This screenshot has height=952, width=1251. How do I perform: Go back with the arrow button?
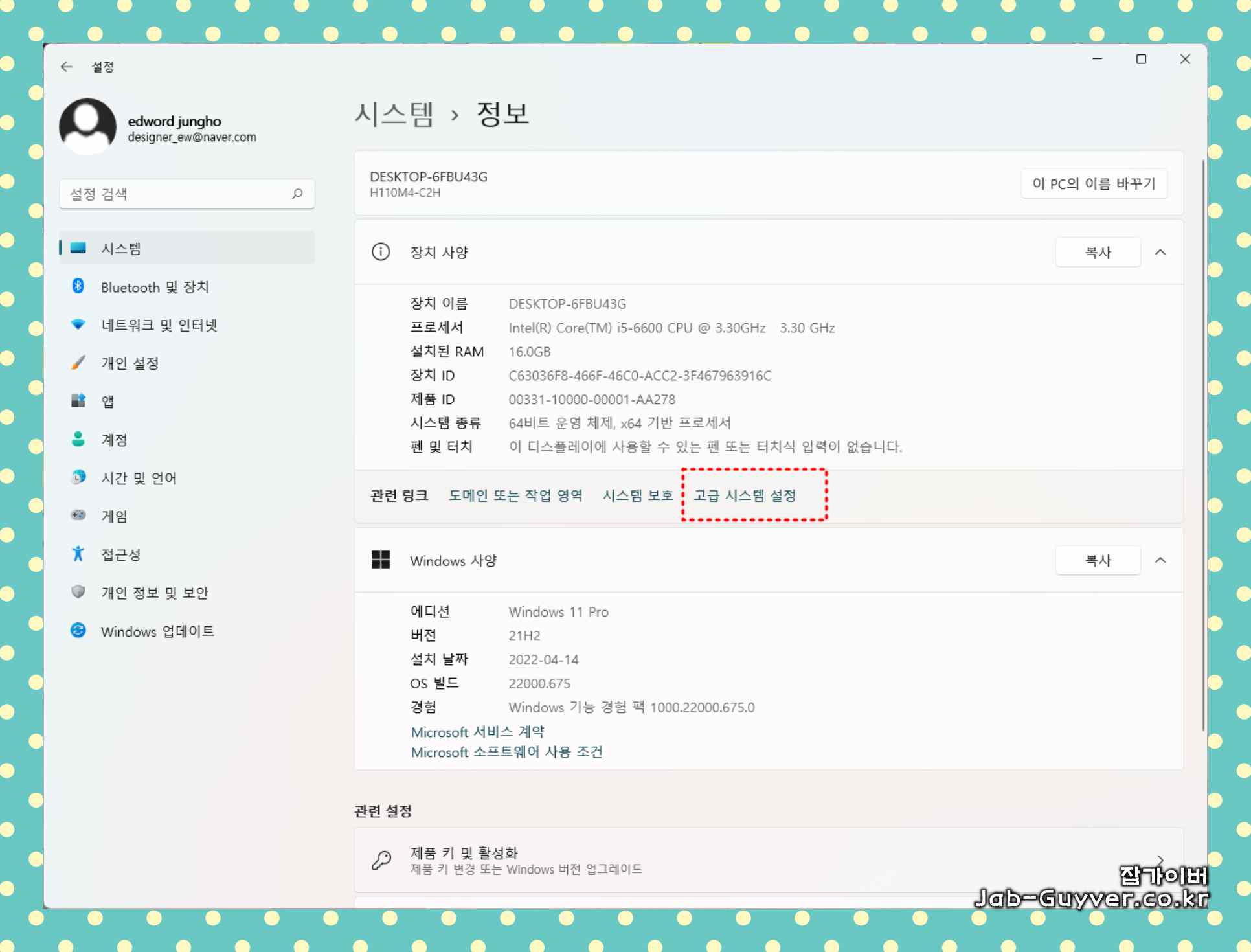[x=66, y=67]
